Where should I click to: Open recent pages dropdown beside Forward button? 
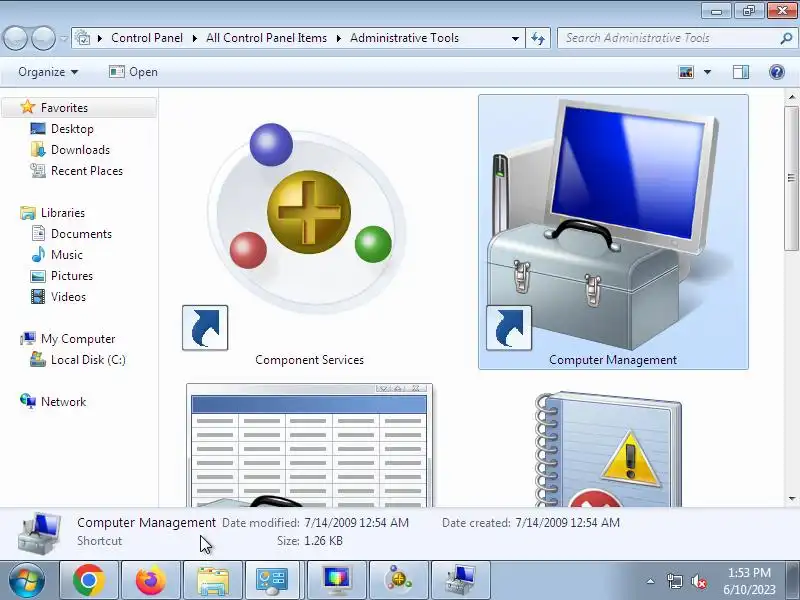pyautogui.click(x=63, y=38)
